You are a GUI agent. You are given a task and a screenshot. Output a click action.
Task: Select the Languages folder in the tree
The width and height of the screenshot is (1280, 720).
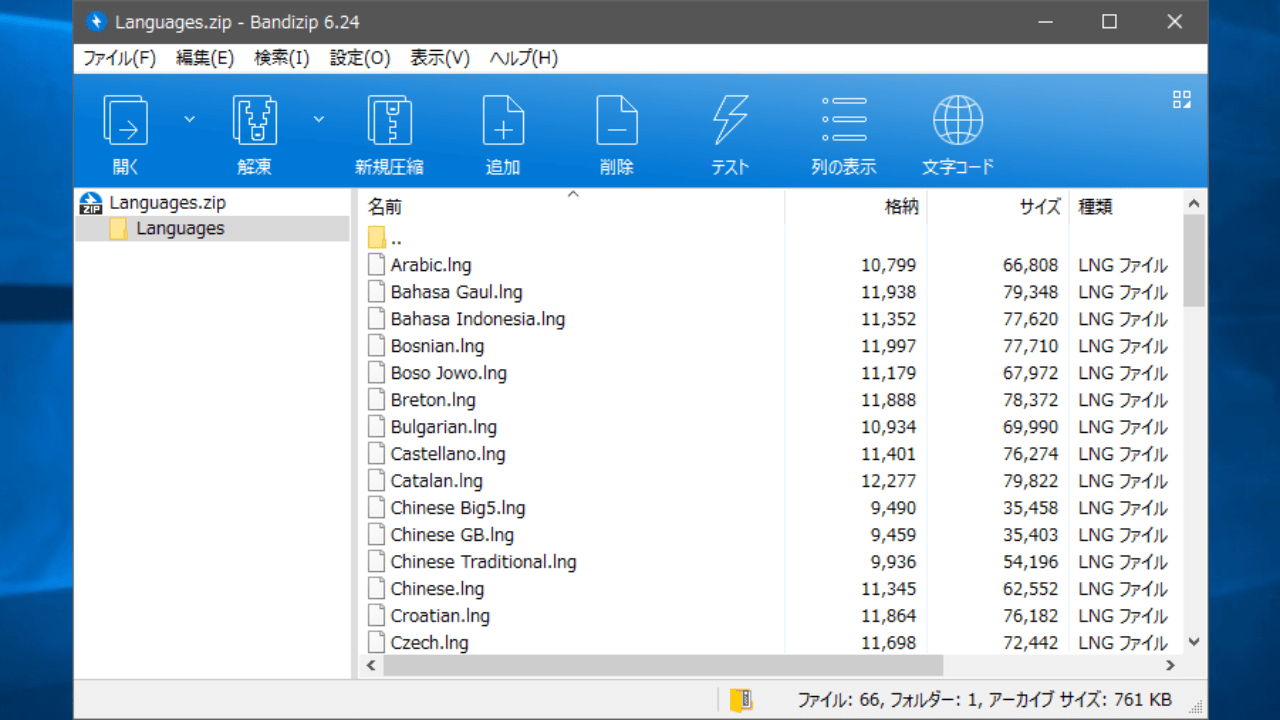pyautogui.click(x=180, y=229)
